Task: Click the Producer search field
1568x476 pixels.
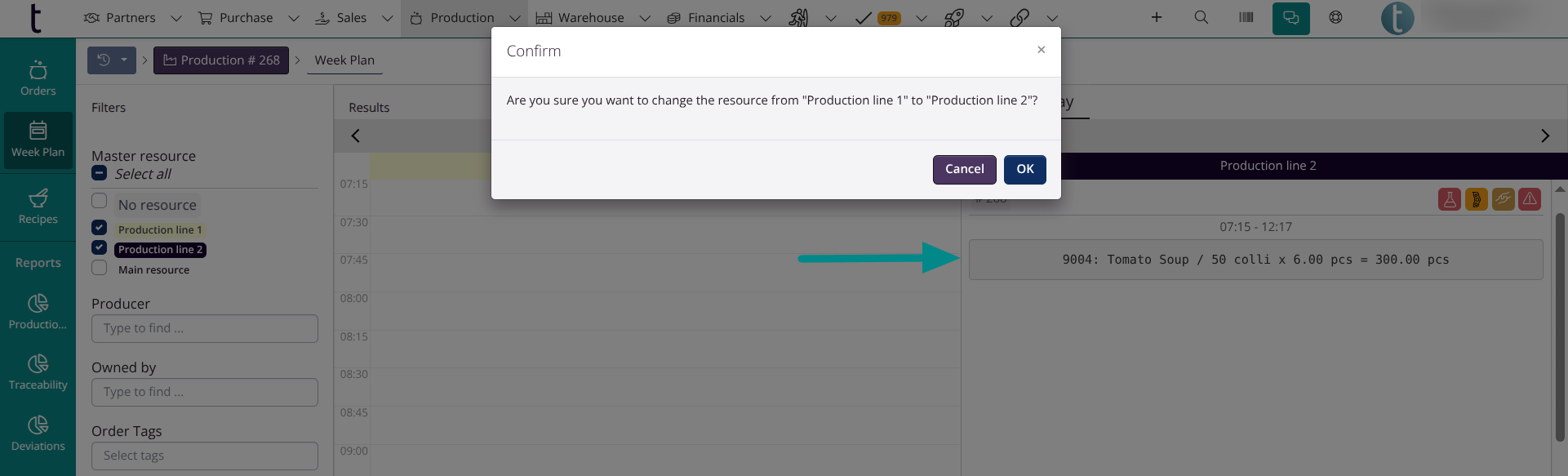Action: click(204, 328)
